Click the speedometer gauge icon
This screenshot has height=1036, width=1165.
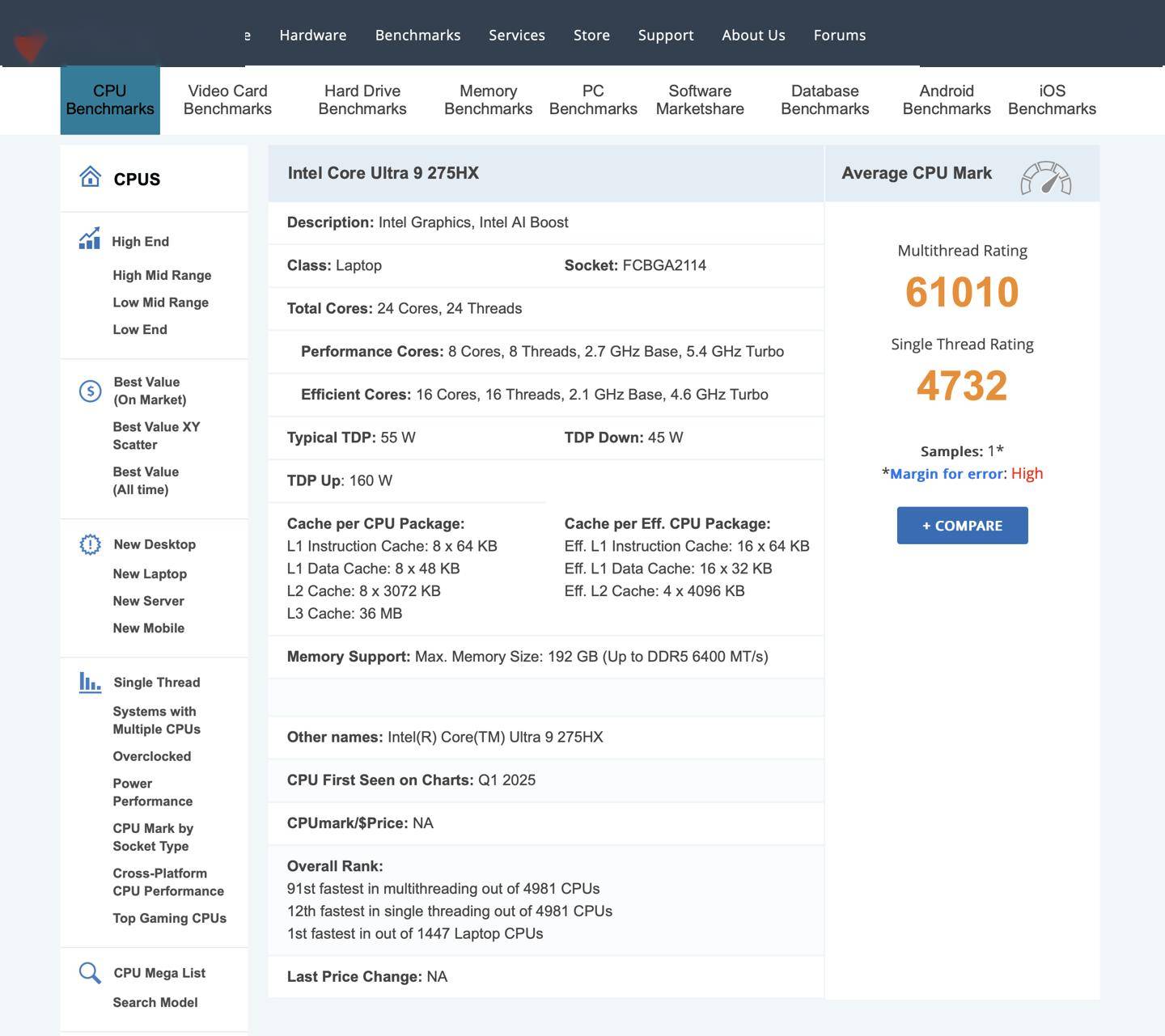pos(1045,178)
